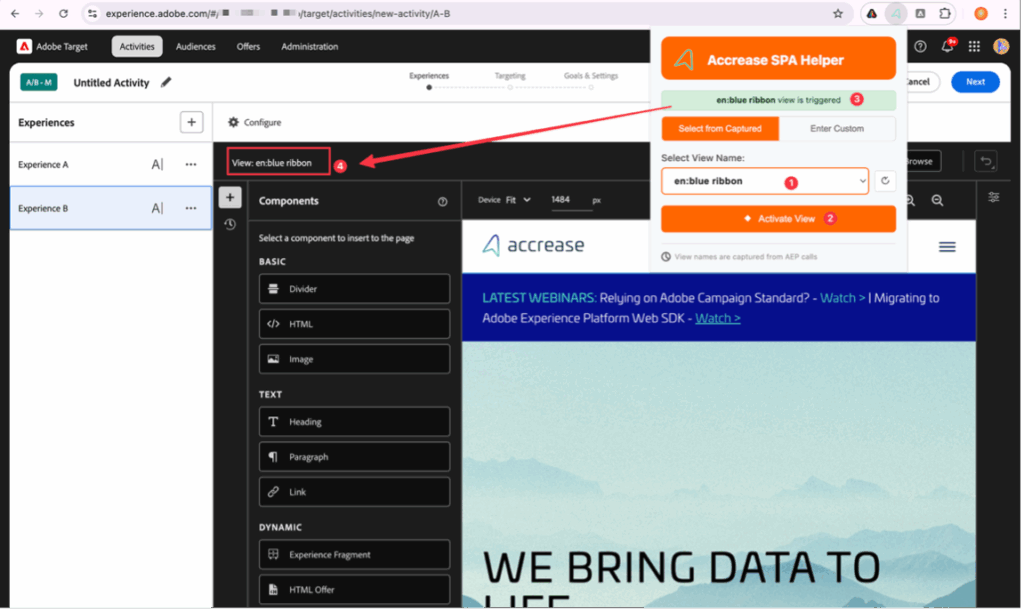The image size is (1024, 611).
Task: Select Experience B in the list
Action: [x=111, y=208]
